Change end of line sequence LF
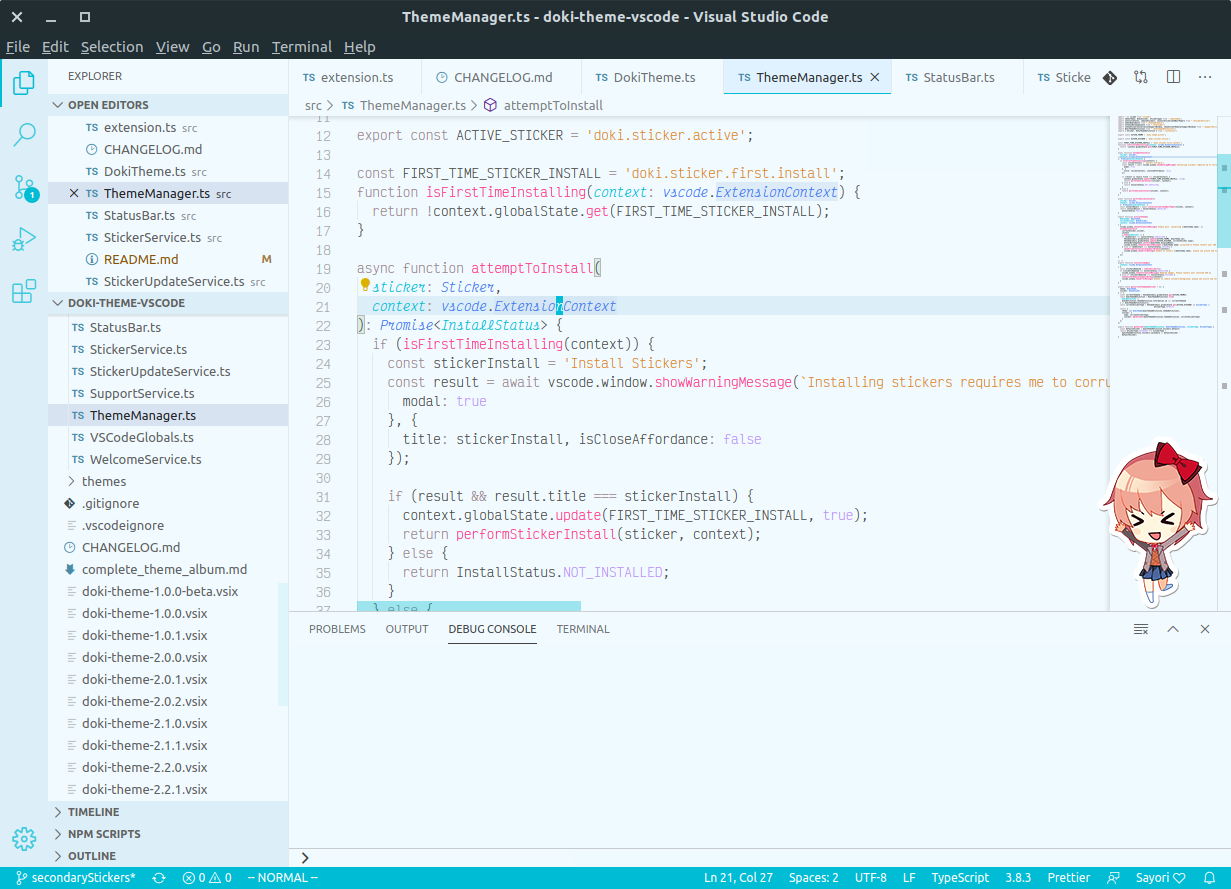The width and height of the screenshot is (1231, 889). (x=909, y=878)
